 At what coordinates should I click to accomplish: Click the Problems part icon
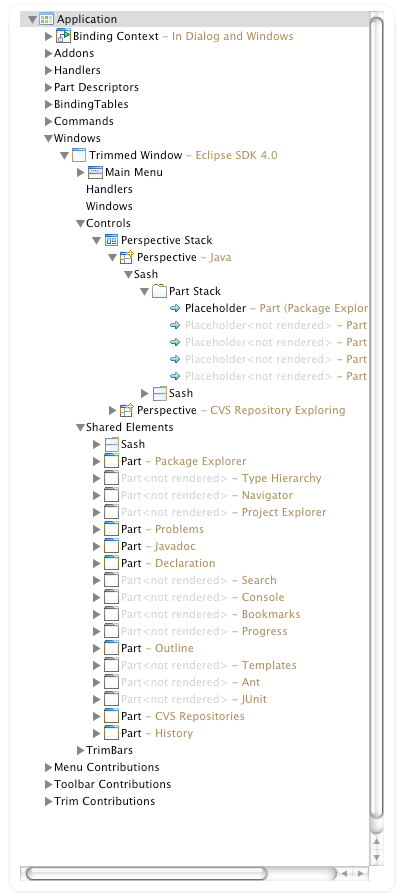pyautogui.click(x=112, y=529)
